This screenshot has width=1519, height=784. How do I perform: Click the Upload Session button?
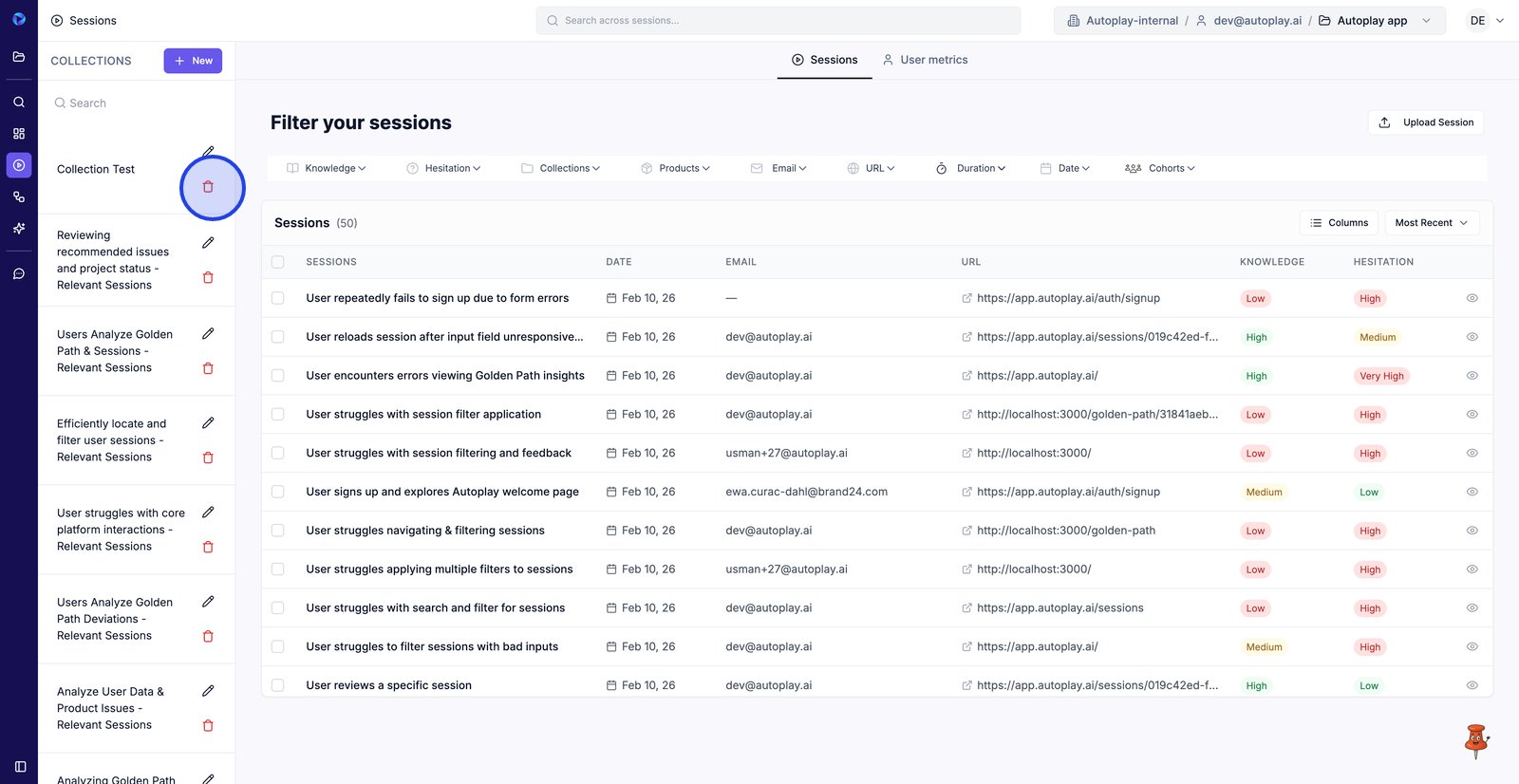1426,122
